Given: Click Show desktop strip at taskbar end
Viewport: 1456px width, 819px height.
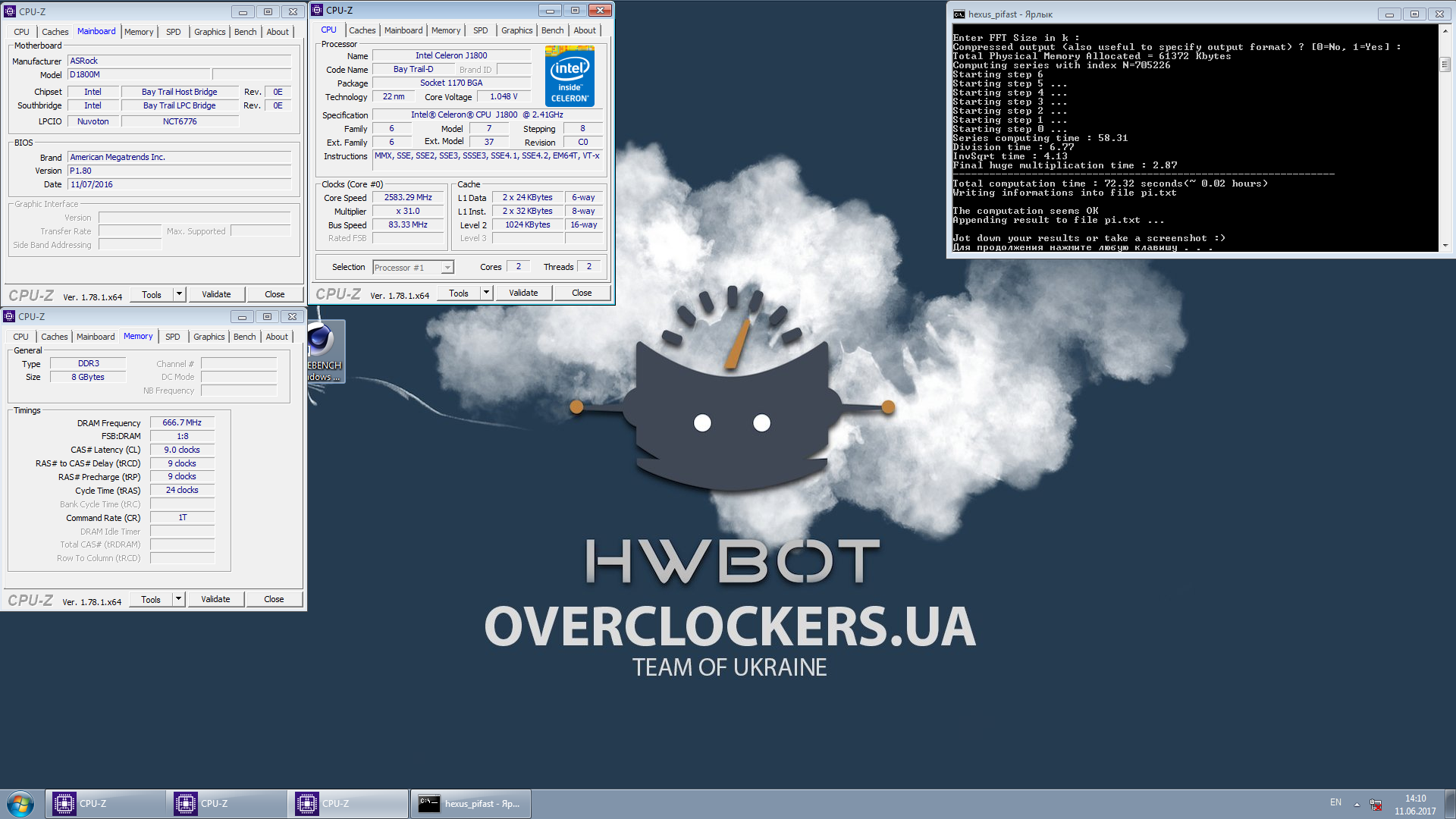Looking at the screenshot, I should pos(1450,804).
